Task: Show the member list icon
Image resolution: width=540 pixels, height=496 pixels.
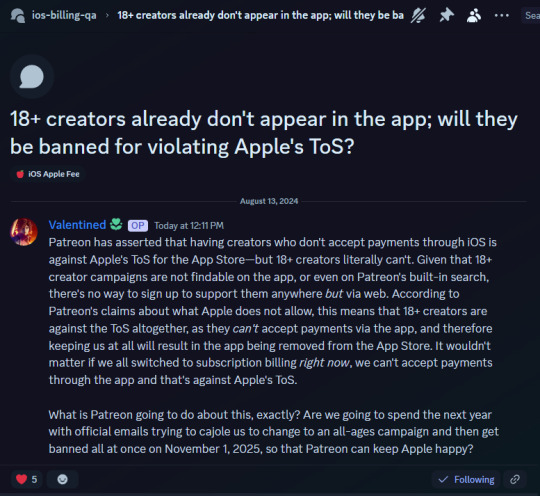Action: [474, 16]
